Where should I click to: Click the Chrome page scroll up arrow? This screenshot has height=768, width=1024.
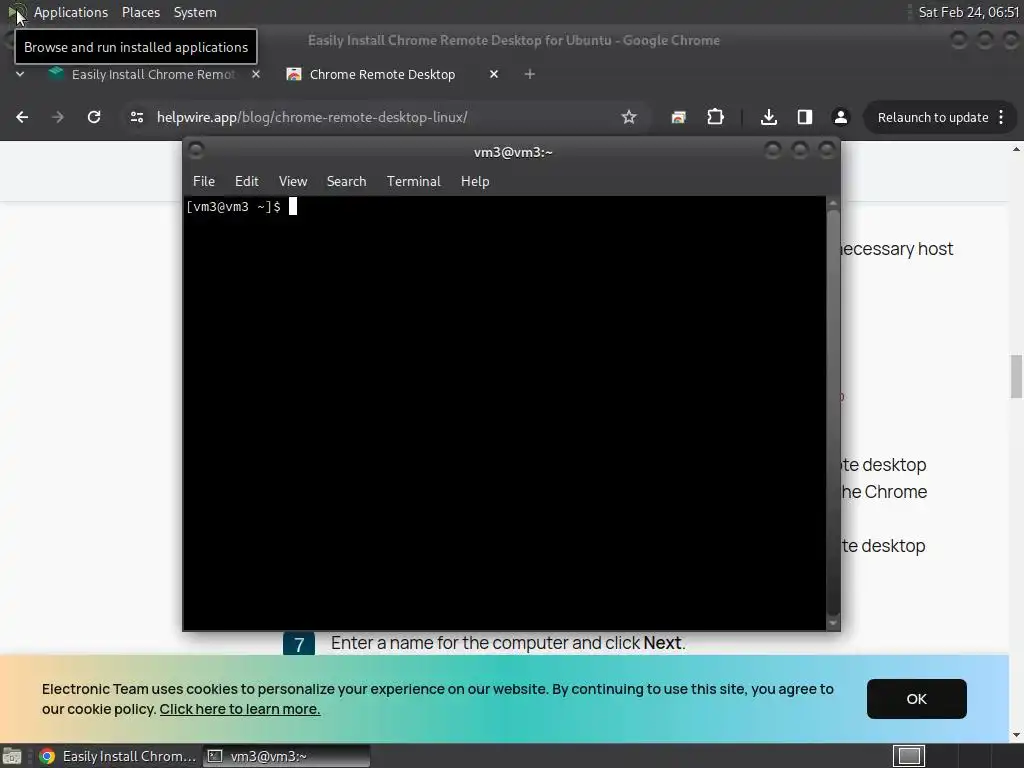coord(1016,149)
